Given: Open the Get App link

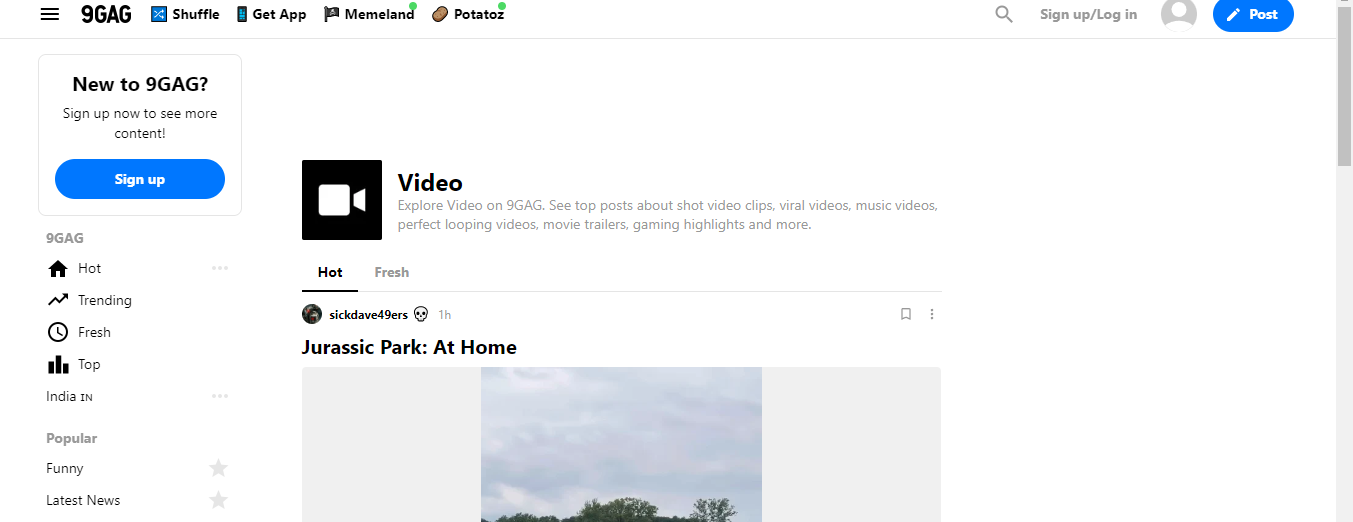Looking at the screenshot, I should [271, 14].
